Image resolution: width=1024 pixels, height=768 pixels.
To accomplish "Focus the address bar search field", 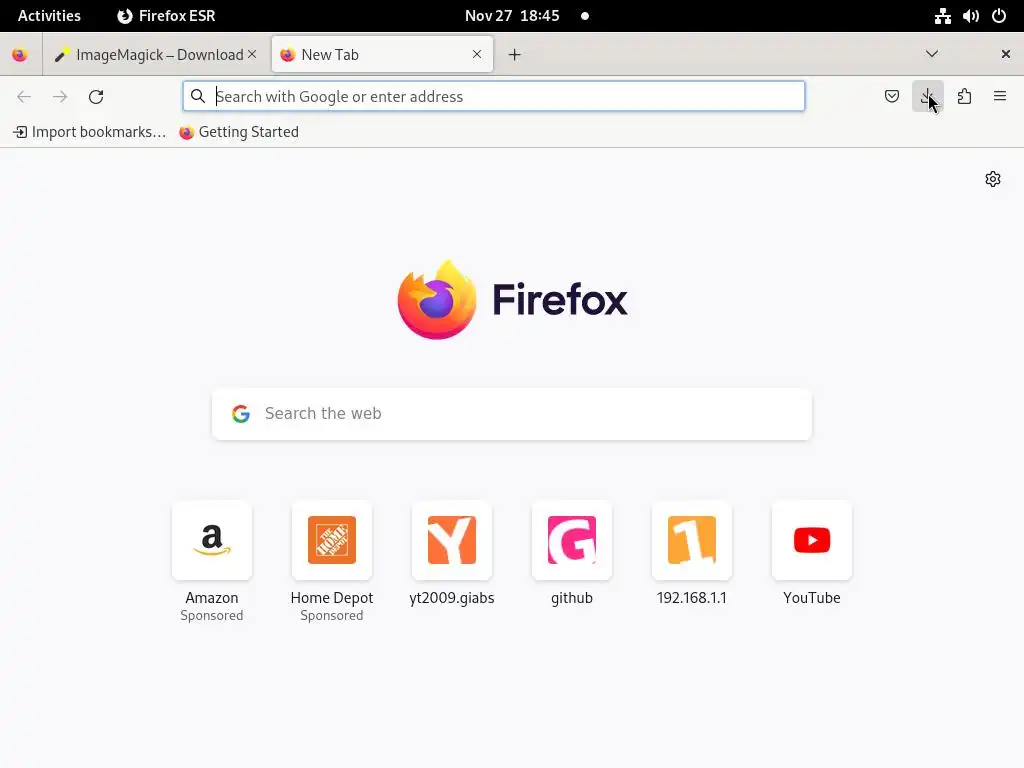I will [x=494, y=97].
